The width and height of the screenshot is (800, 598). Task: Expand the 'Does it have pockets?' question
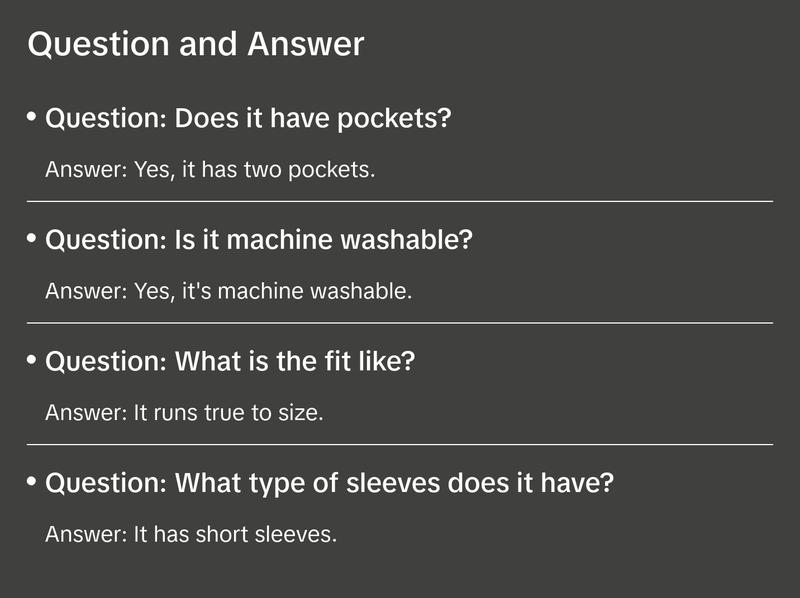pyautogui.click(x=249, y=119)
